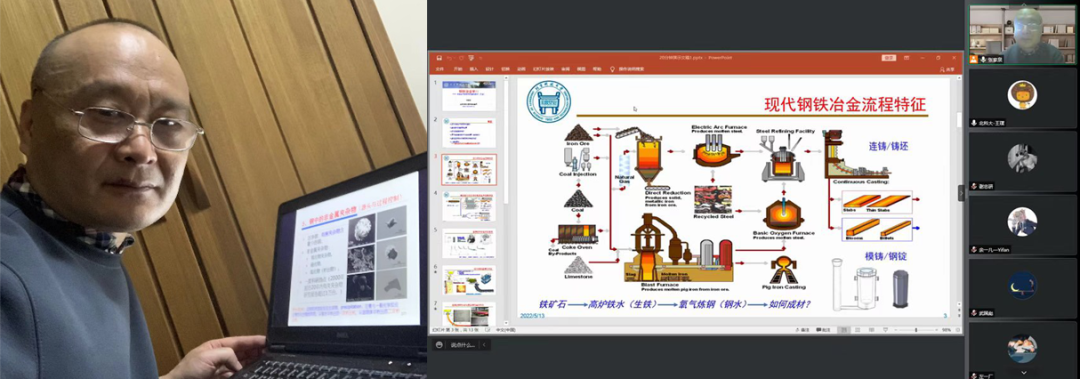The width and height of the screenshot is (1080, 379).
Task: Select slide 4 thumbnail in slide panel
Action: (468, 206)
